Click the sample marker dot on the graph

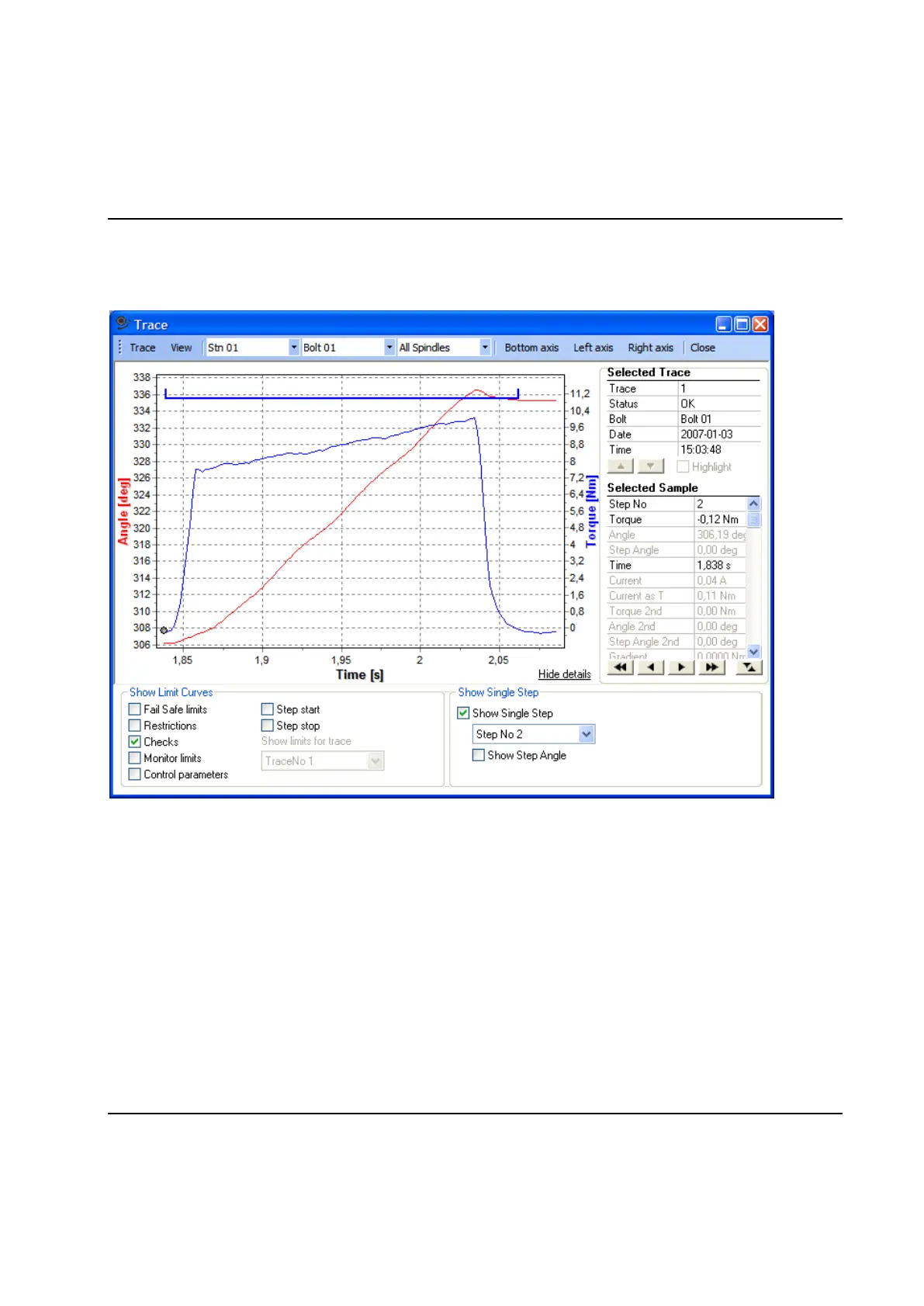[x=164, y=630]
